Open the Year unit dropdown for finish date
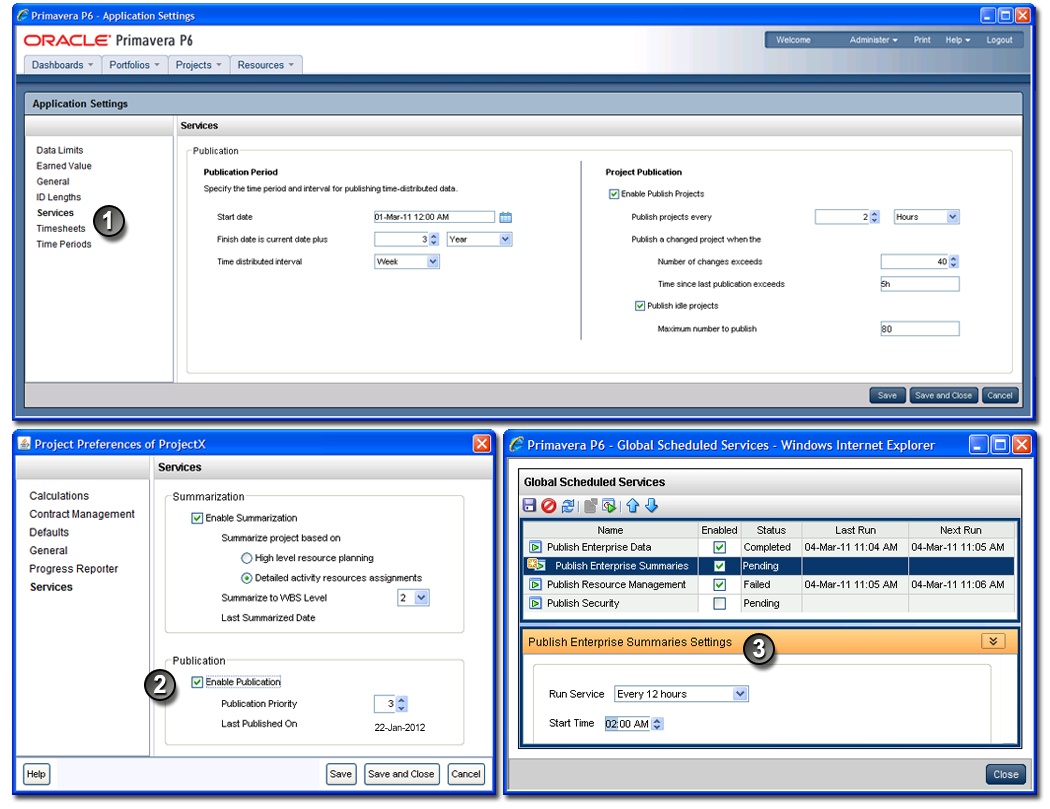This screenshot has width=1050, height=809. (505, 239)
